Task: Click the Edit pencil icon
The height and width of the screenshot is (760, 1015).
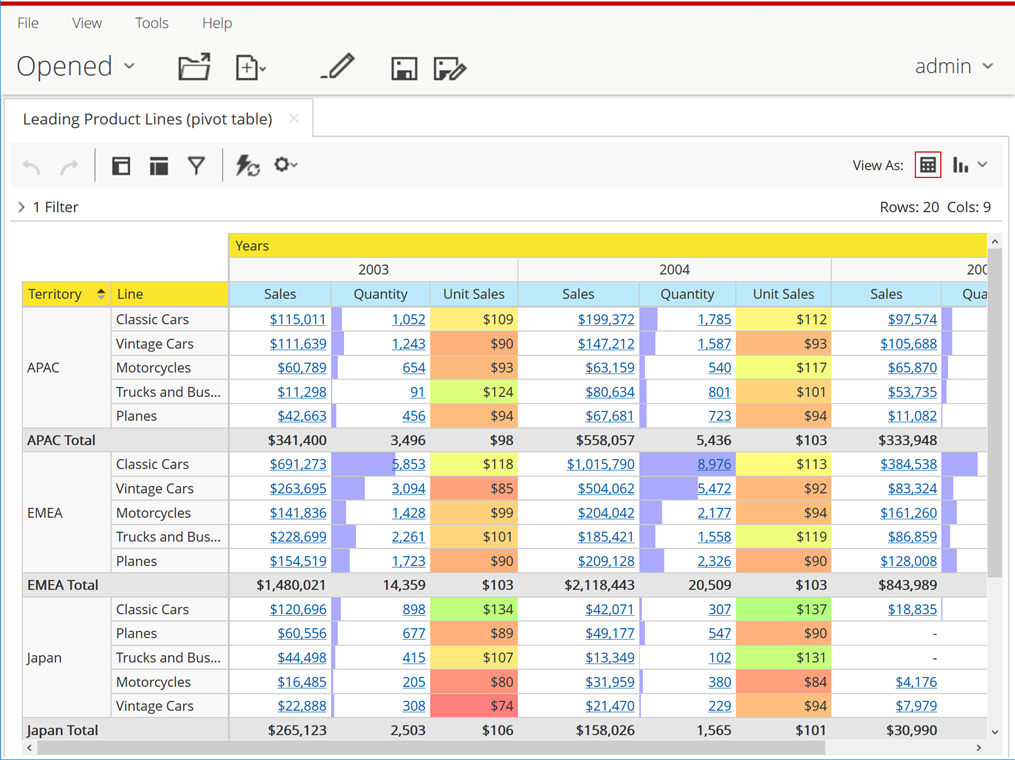Action: (337, 67)
